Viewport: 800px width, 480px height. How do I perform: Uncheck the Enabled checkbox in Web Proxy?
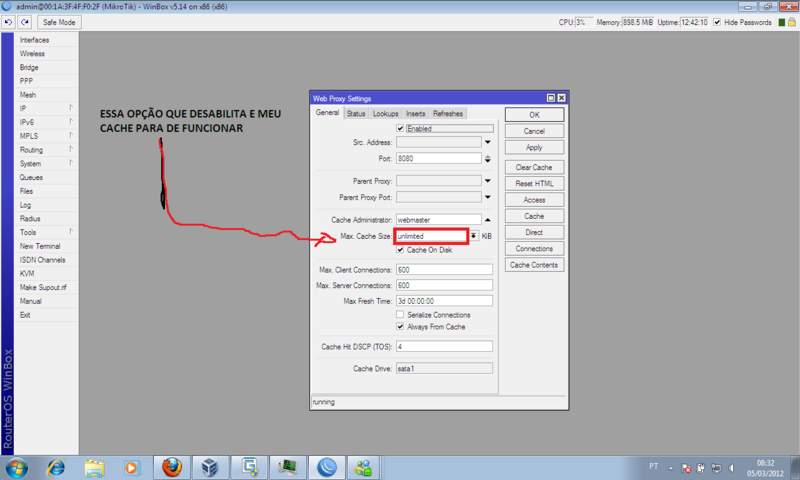(401, 129)
